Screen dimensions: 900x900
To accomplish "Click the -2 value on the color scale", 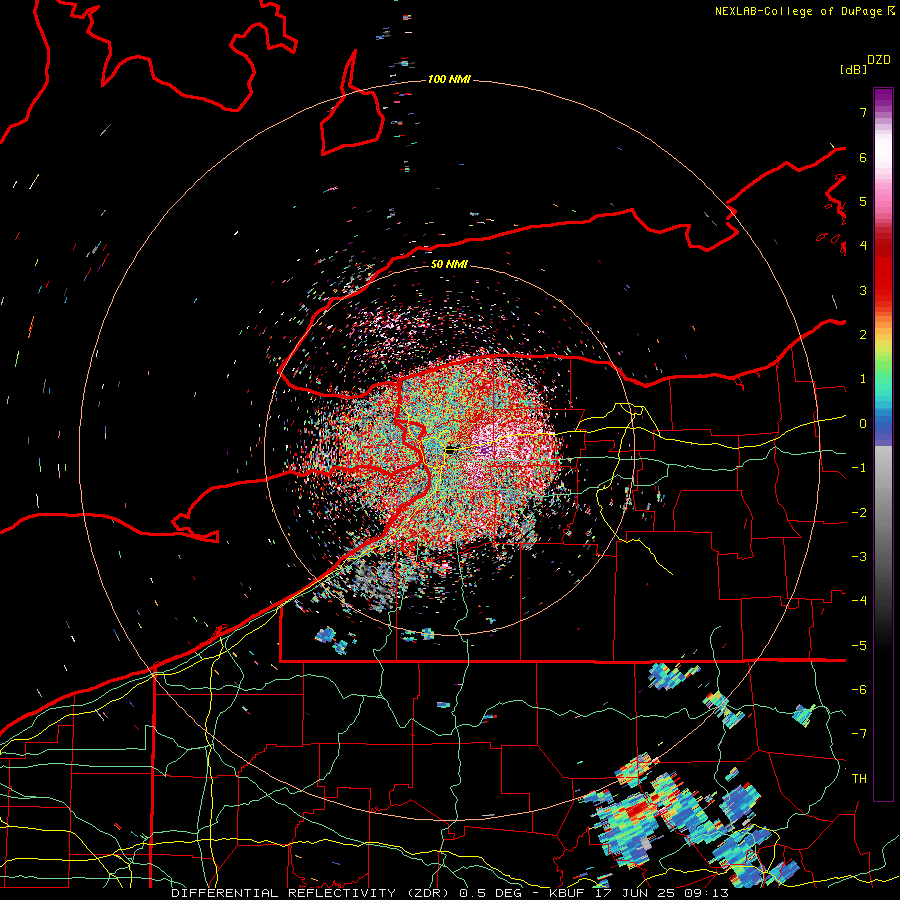I will pos(859,513).
